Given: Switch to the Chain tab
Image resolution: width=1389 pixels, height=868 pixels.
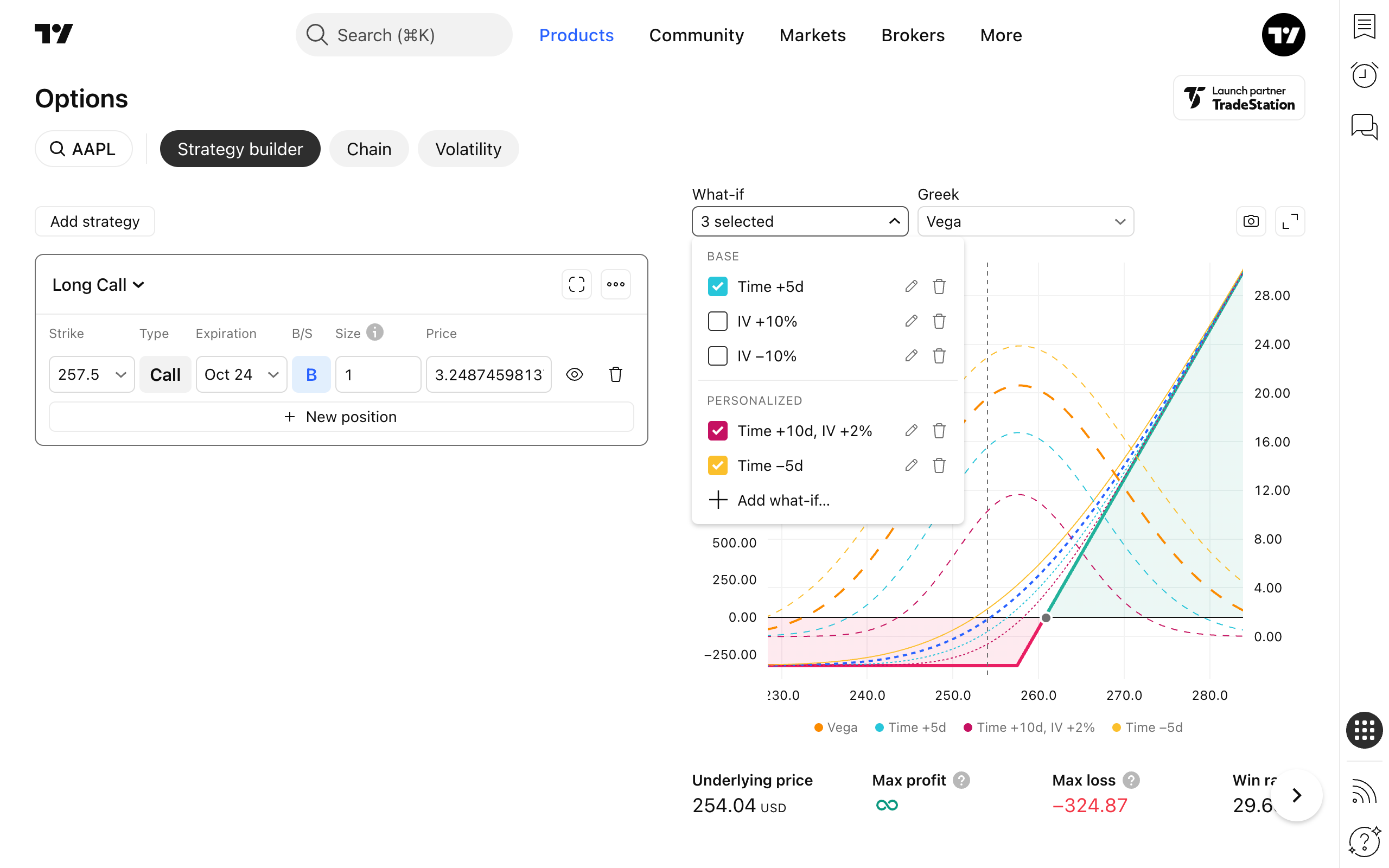Looking at the screenshot, I should tap(368, 149).
